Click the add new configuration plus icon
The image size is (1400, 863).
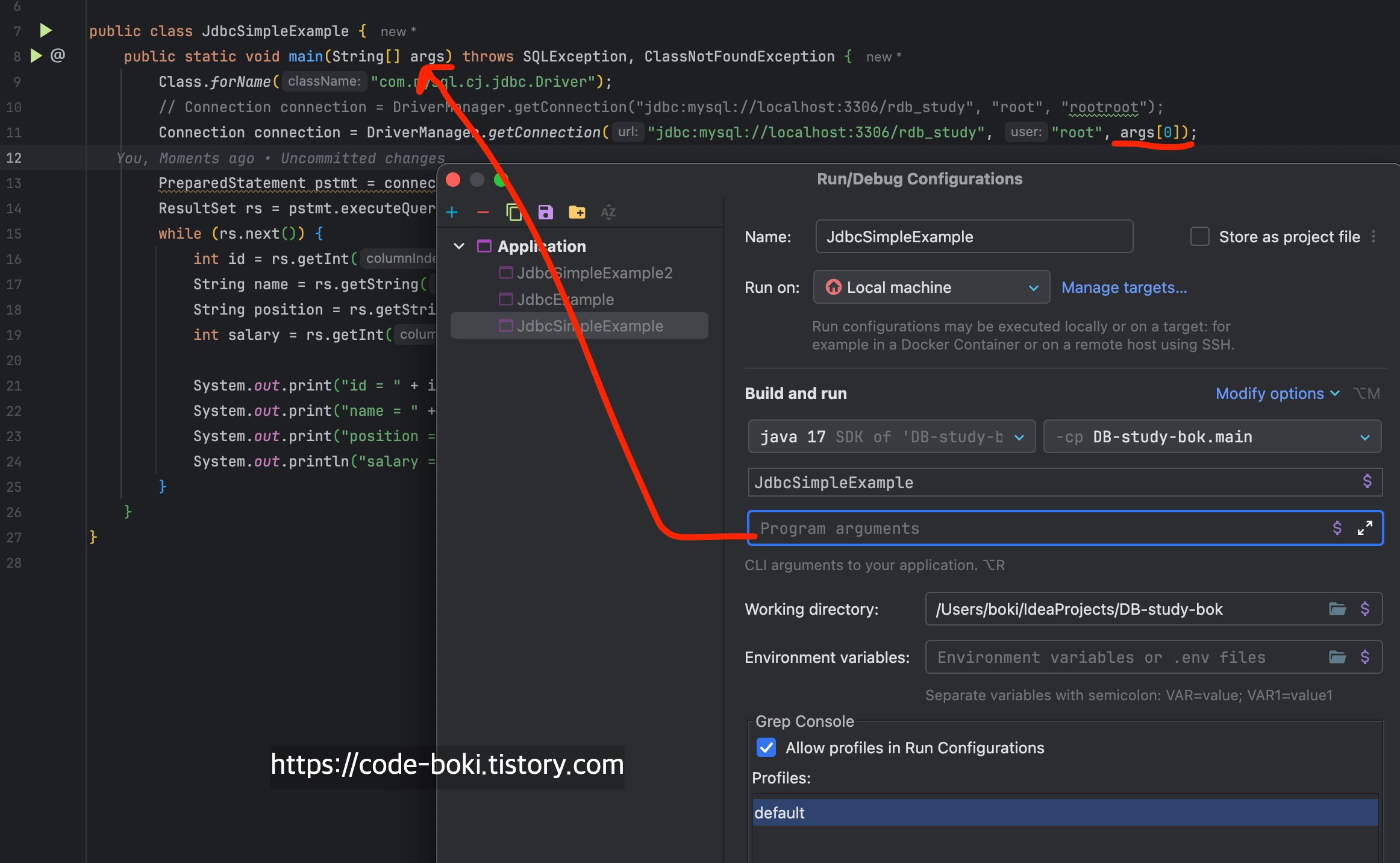click(452, 212)
